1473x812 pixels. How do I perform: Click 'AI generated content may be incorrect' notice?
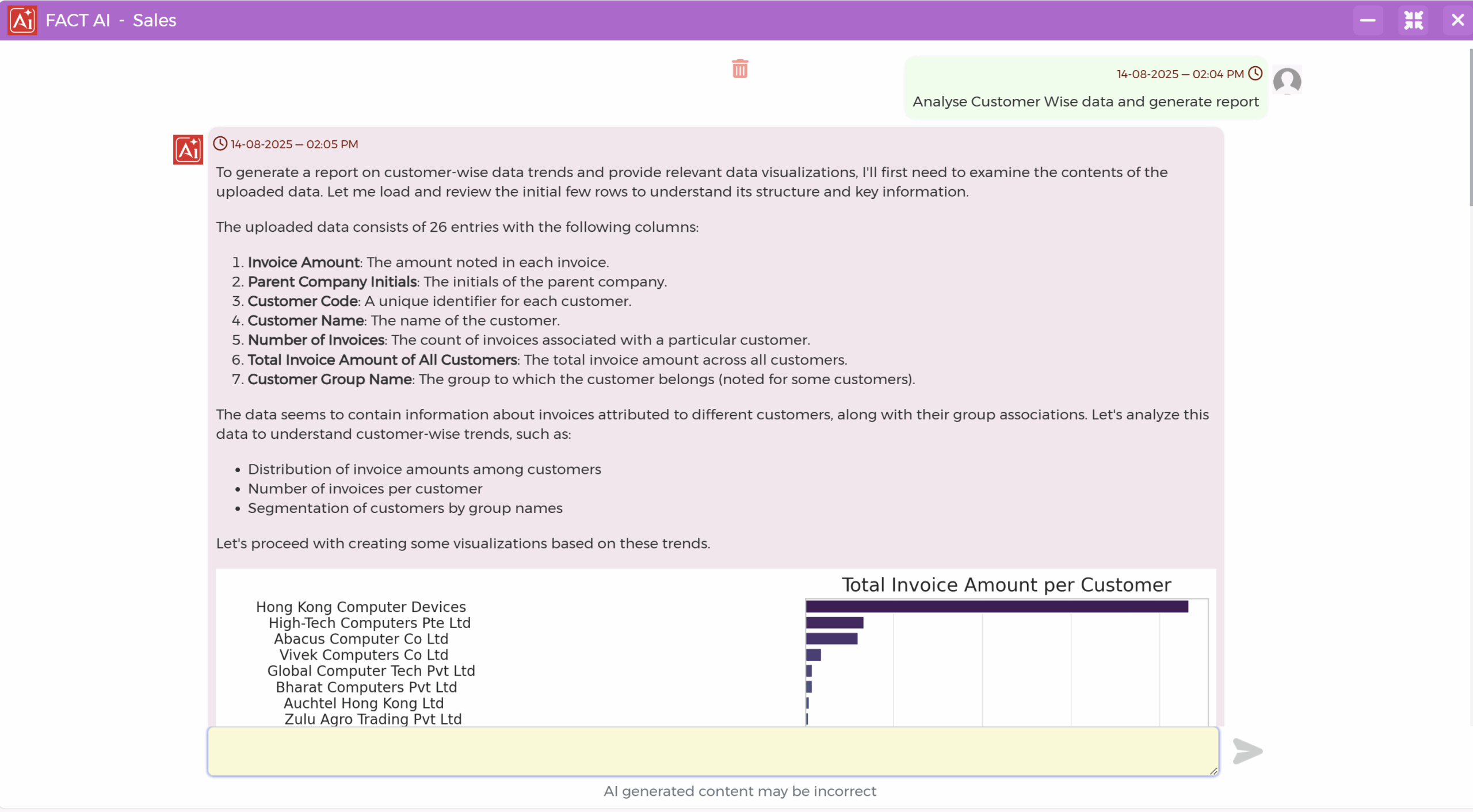point(739,791)
